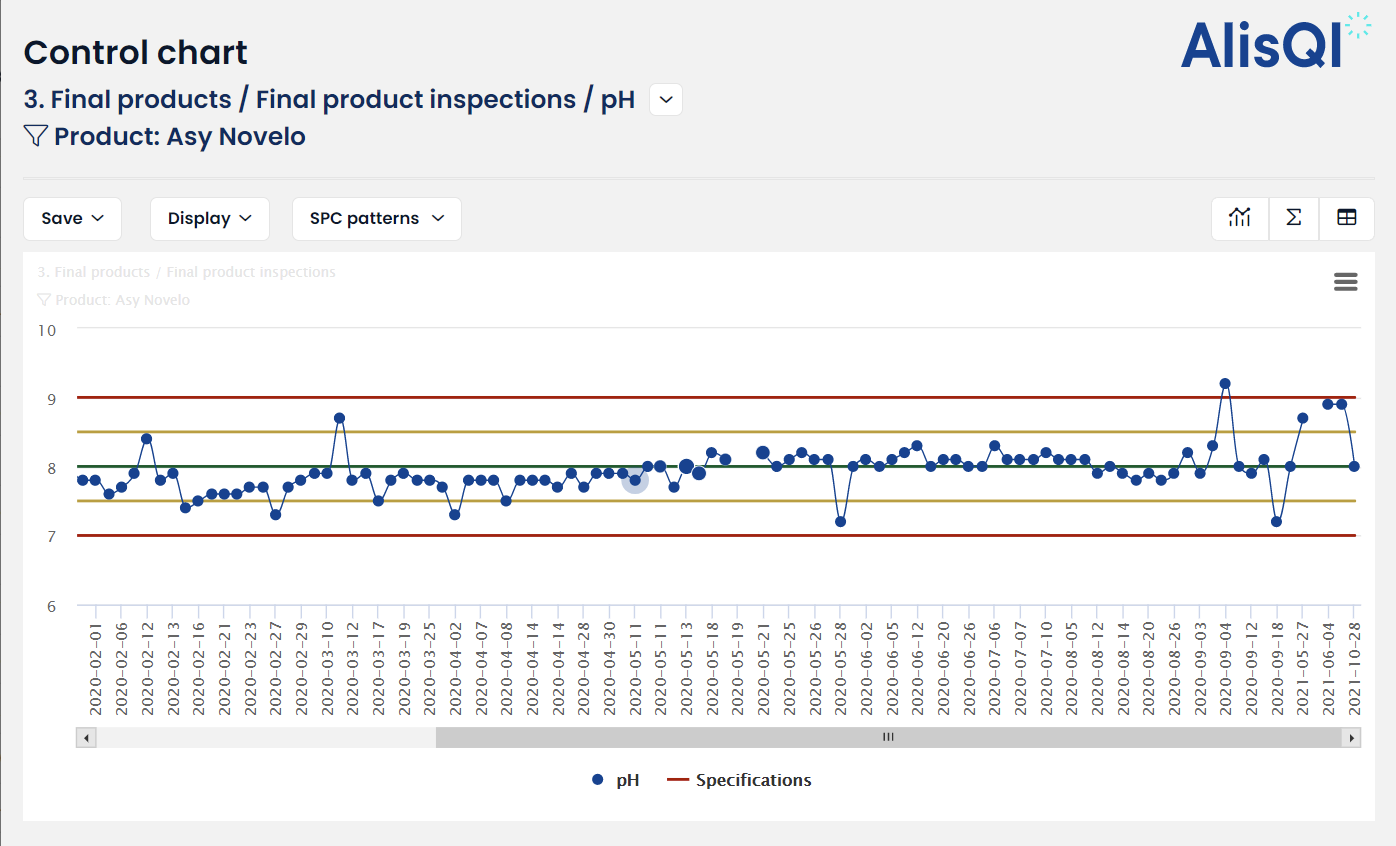Toggle the Specifications series in legend
This screenshot has height=846, width=1396.
click(x=740, y=780)
